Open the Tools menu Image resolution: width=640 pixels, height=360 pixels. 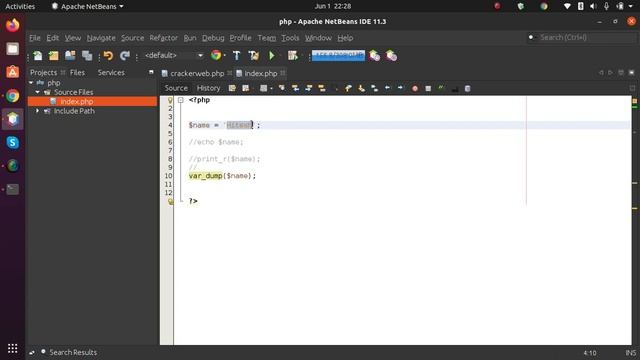(290, 38)
